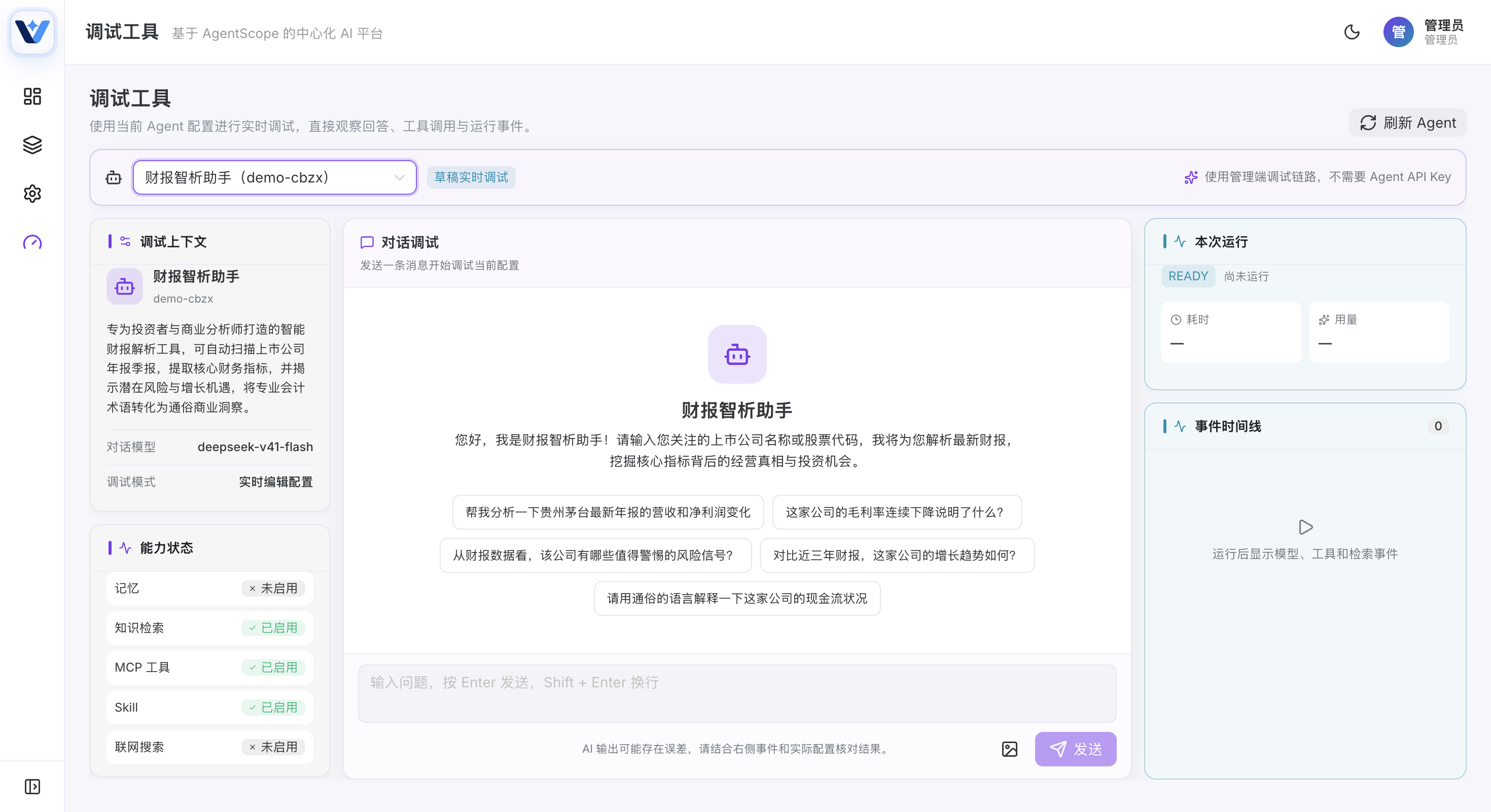Open the debug gauge icon in sidebar
Viewport: 1491px width, 812px height.
coord(32,242)
